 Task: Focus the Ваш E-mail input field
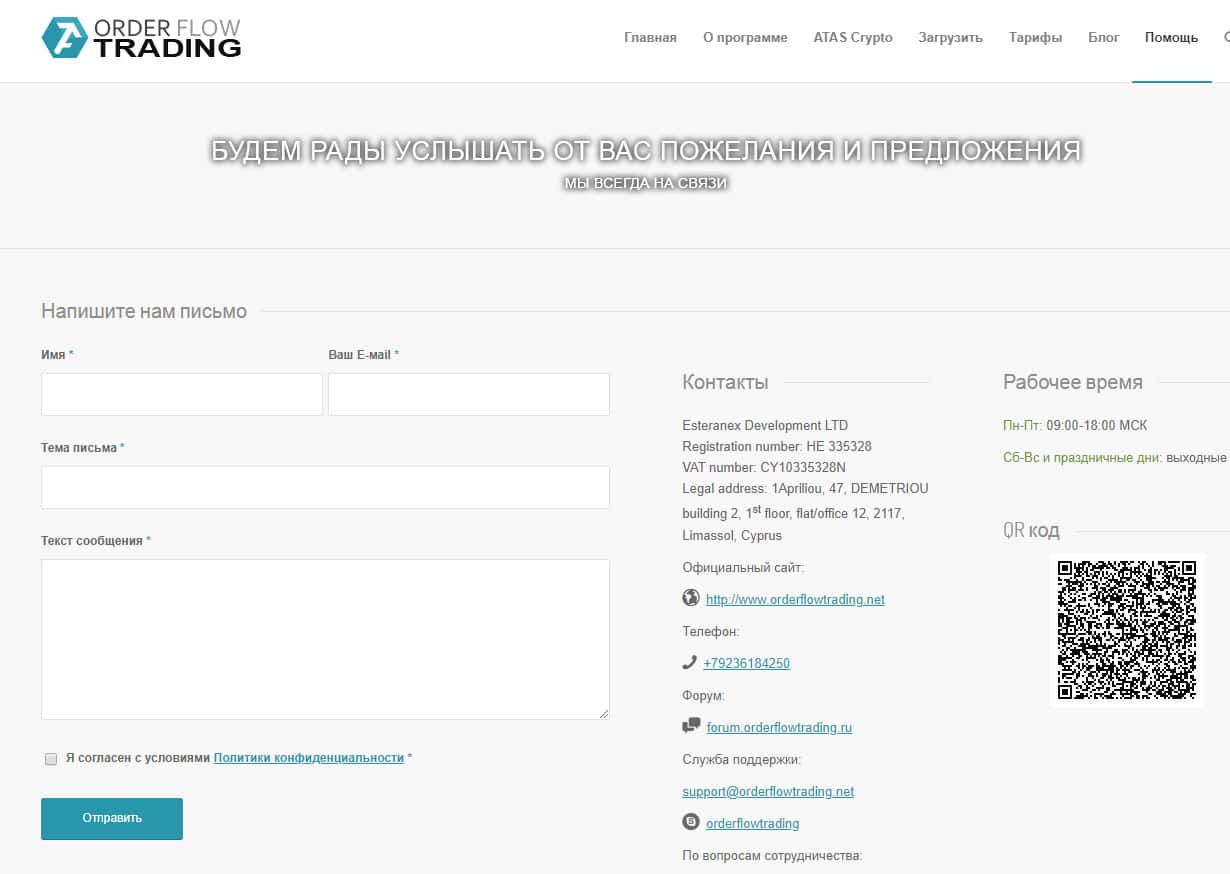(x=469, y=394)
